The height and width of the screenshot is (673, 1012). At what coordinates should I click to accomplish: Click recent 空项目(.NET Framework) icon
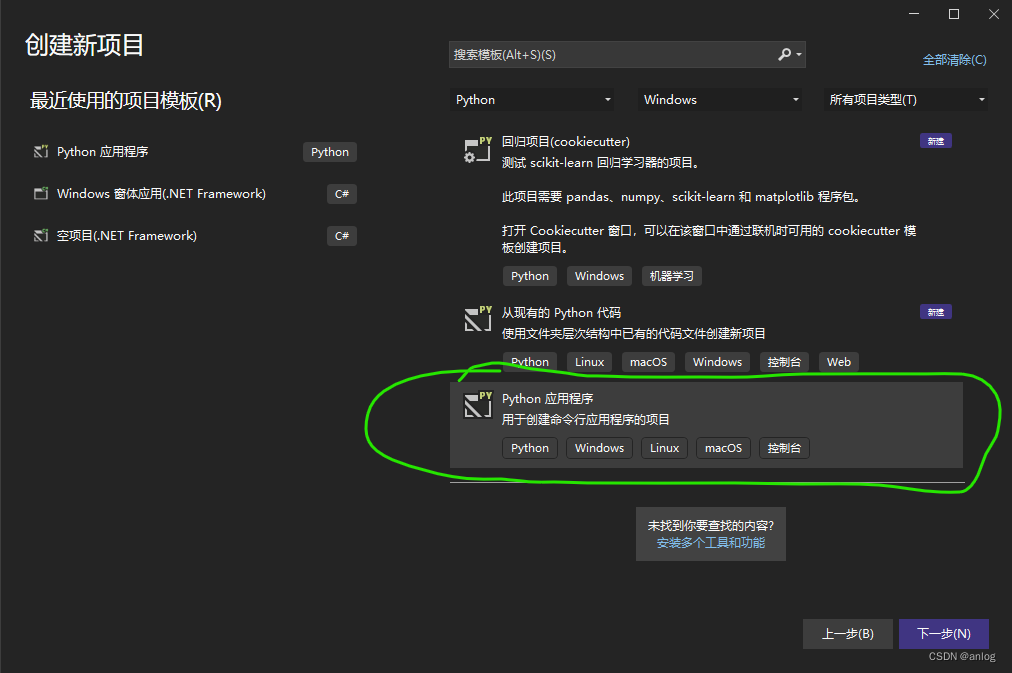(41, 236)
